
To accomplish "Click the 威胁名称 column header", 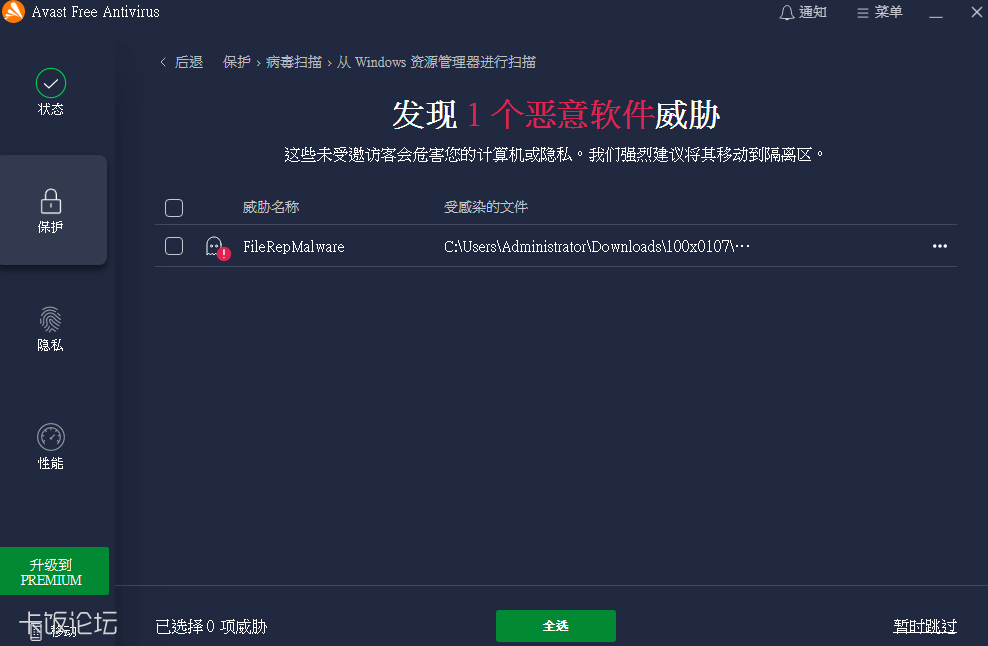I will pos(271,207).
